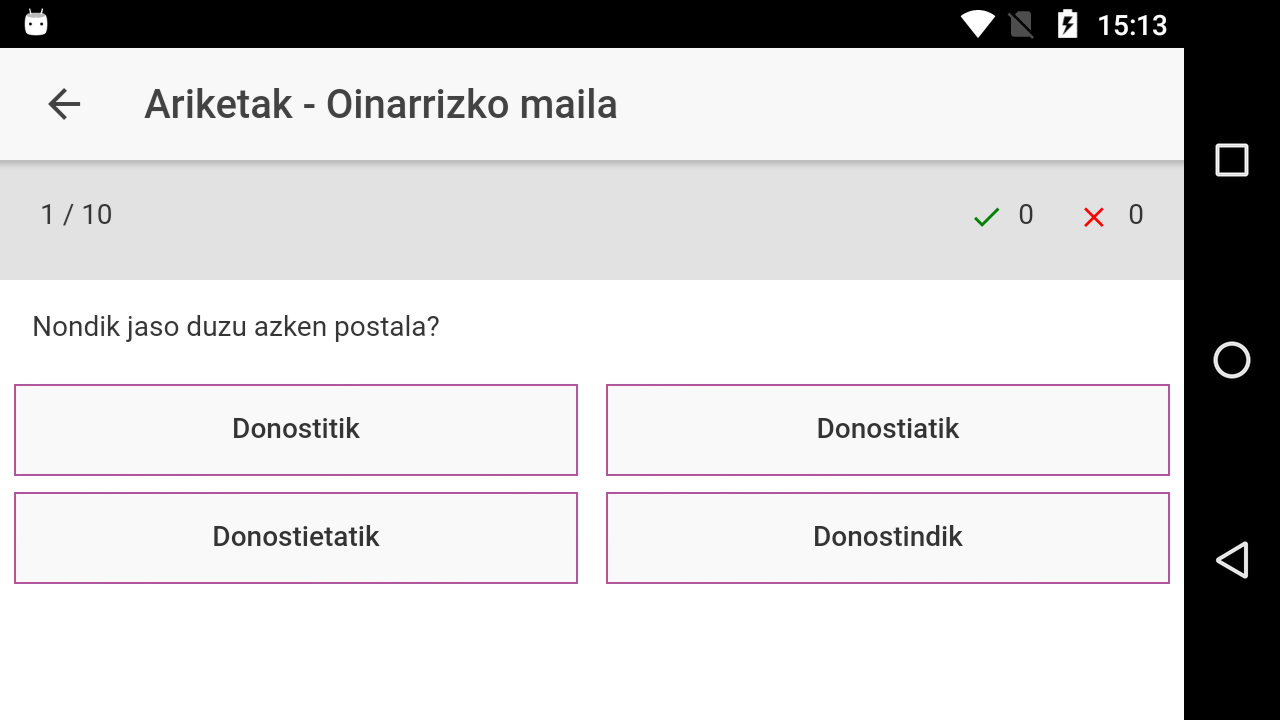Click the 15:13 clock in status bar
Image resolution: width=1280 pixels, height=720 pixels.
pos(1132,24)
